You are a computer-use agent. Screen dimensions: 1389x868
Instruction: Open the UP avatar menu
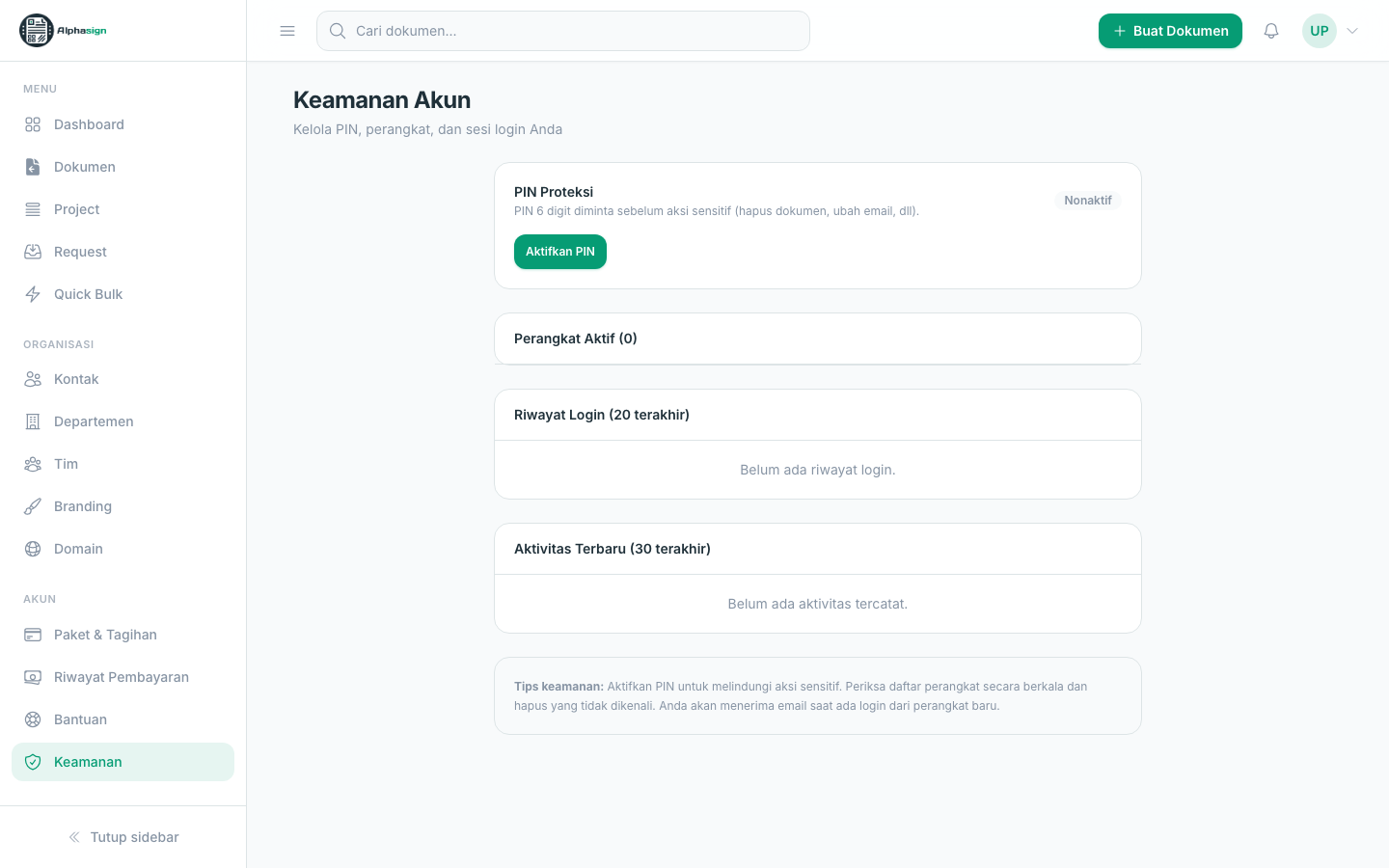[x=1320, y=31]
